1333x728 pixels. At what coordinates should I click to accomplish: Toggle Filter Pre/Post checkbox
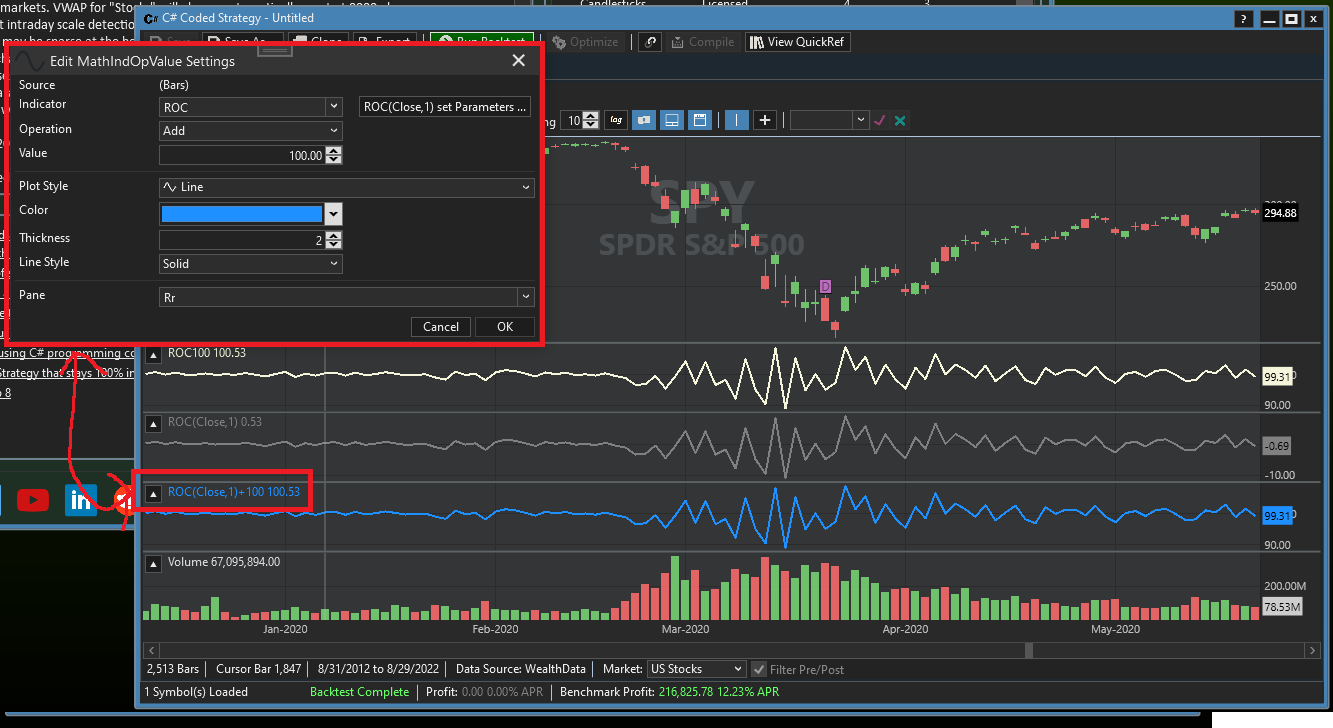click(x=760, y=669)
